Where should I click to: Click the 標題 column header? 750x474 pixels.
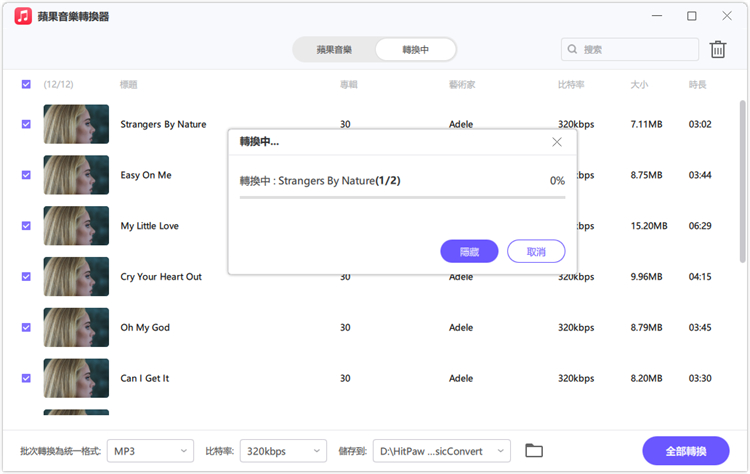point(129,85)
